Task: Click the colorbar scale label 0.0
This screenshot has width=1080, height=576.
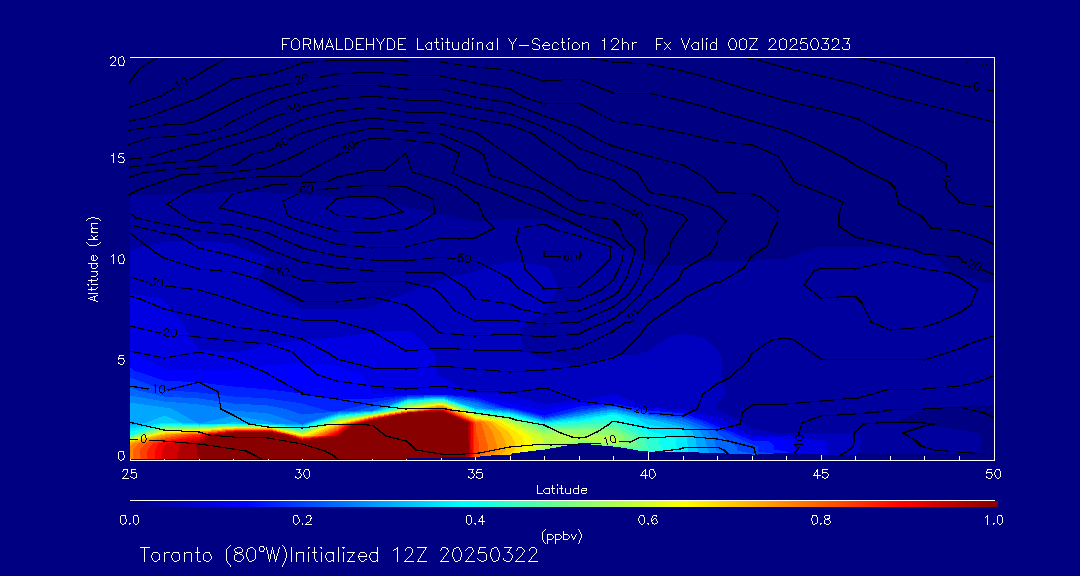Action: click(129, 520)
